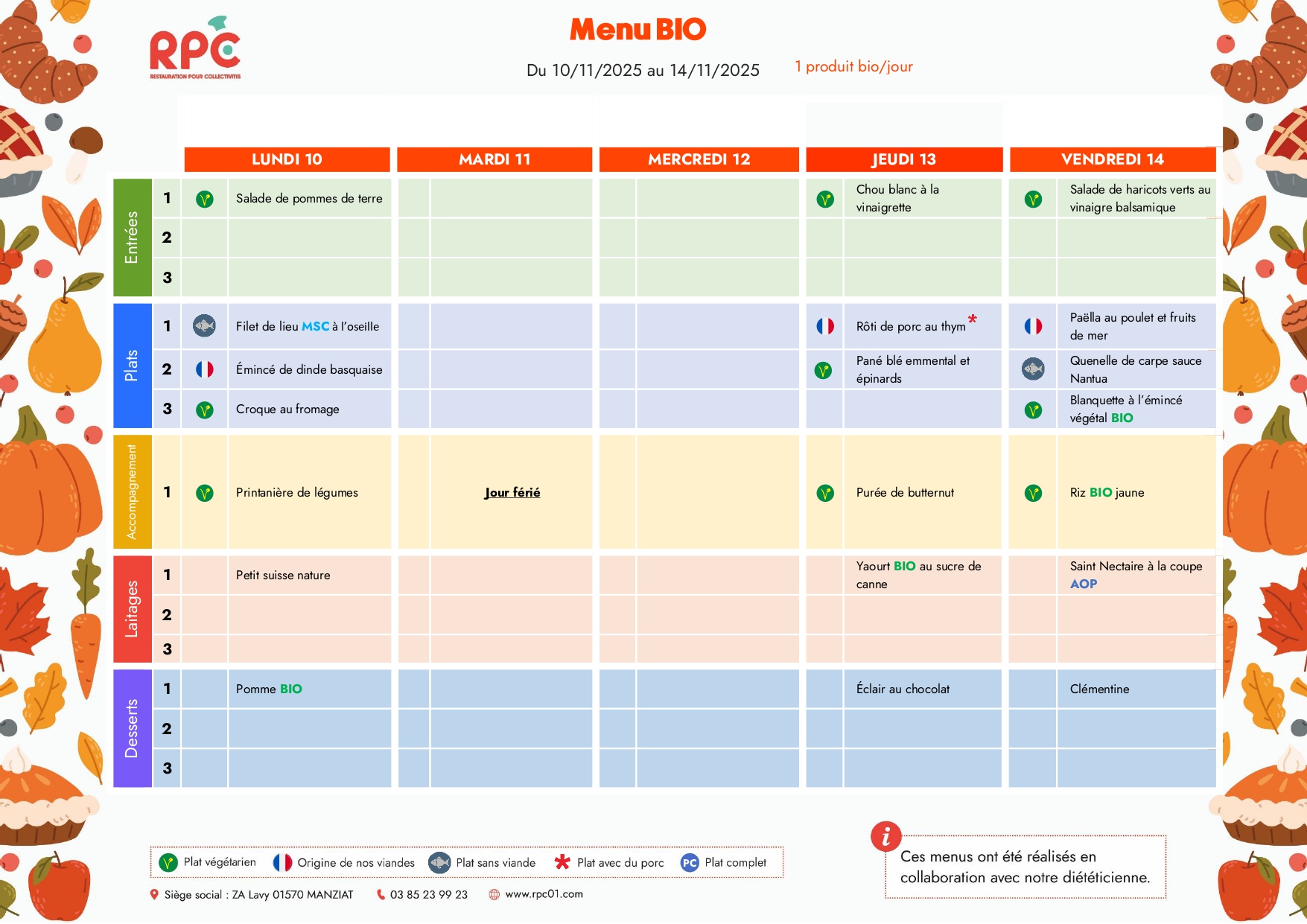The image size is (1307, 924).
Task: Click the underlined Jour férié text
Action: pos(512,493)
